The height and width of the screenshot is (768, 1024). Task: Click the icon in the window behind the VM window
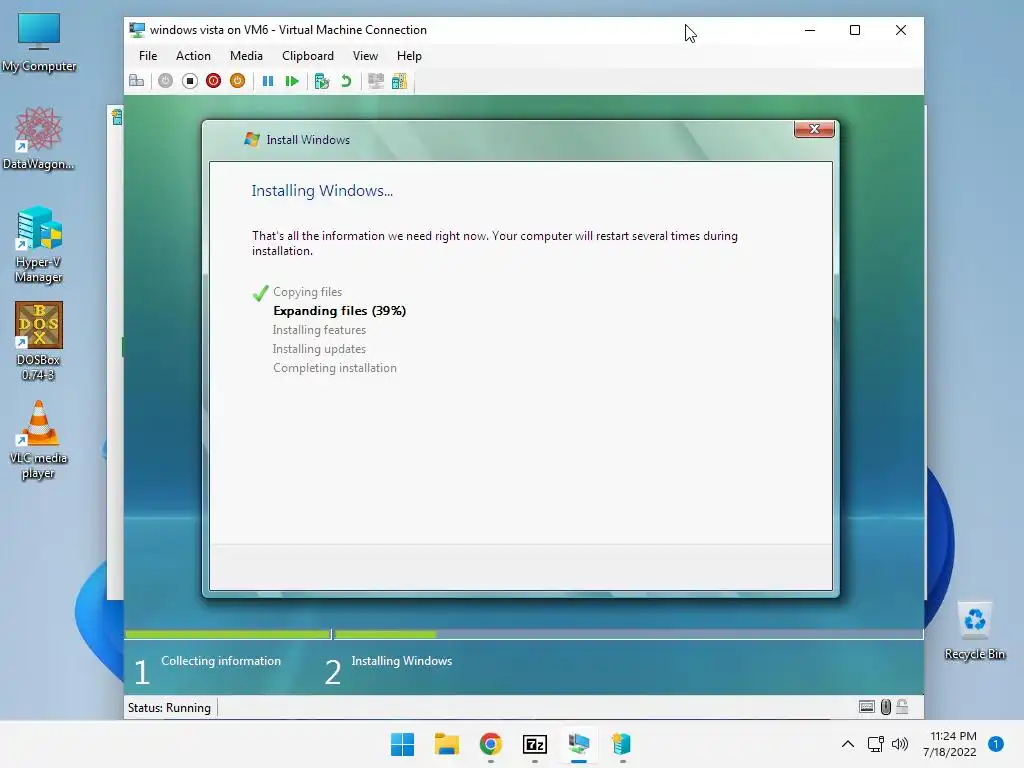click(117, 118)
